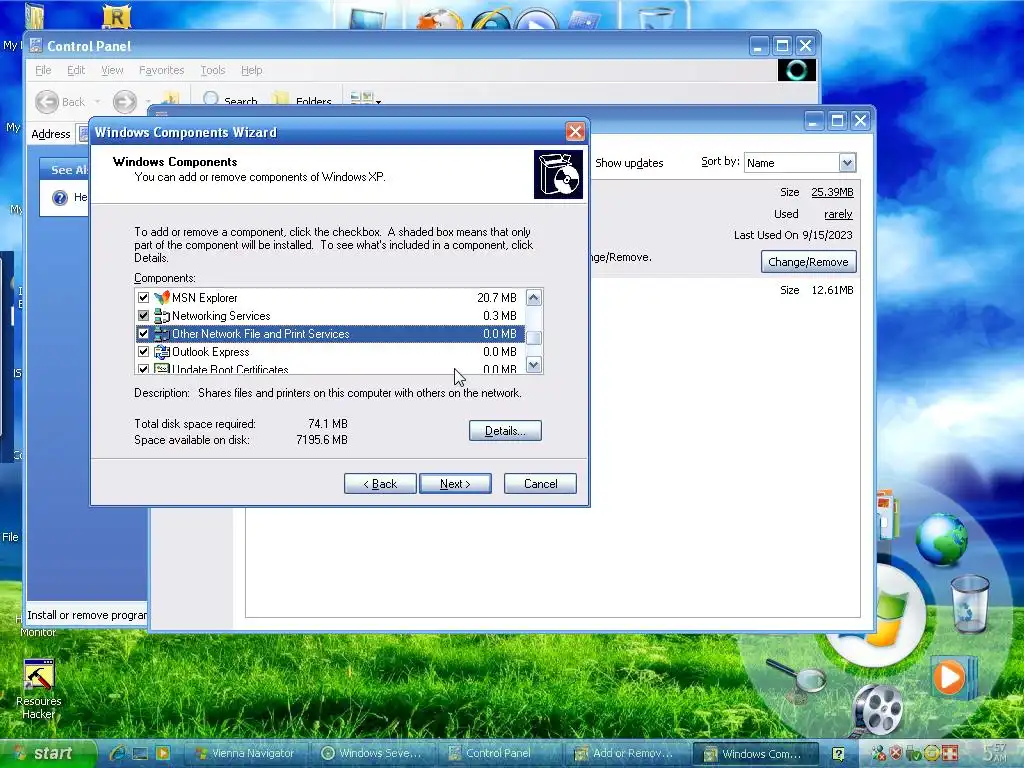Open the Sort by Name dropdown

click(846, 163)
